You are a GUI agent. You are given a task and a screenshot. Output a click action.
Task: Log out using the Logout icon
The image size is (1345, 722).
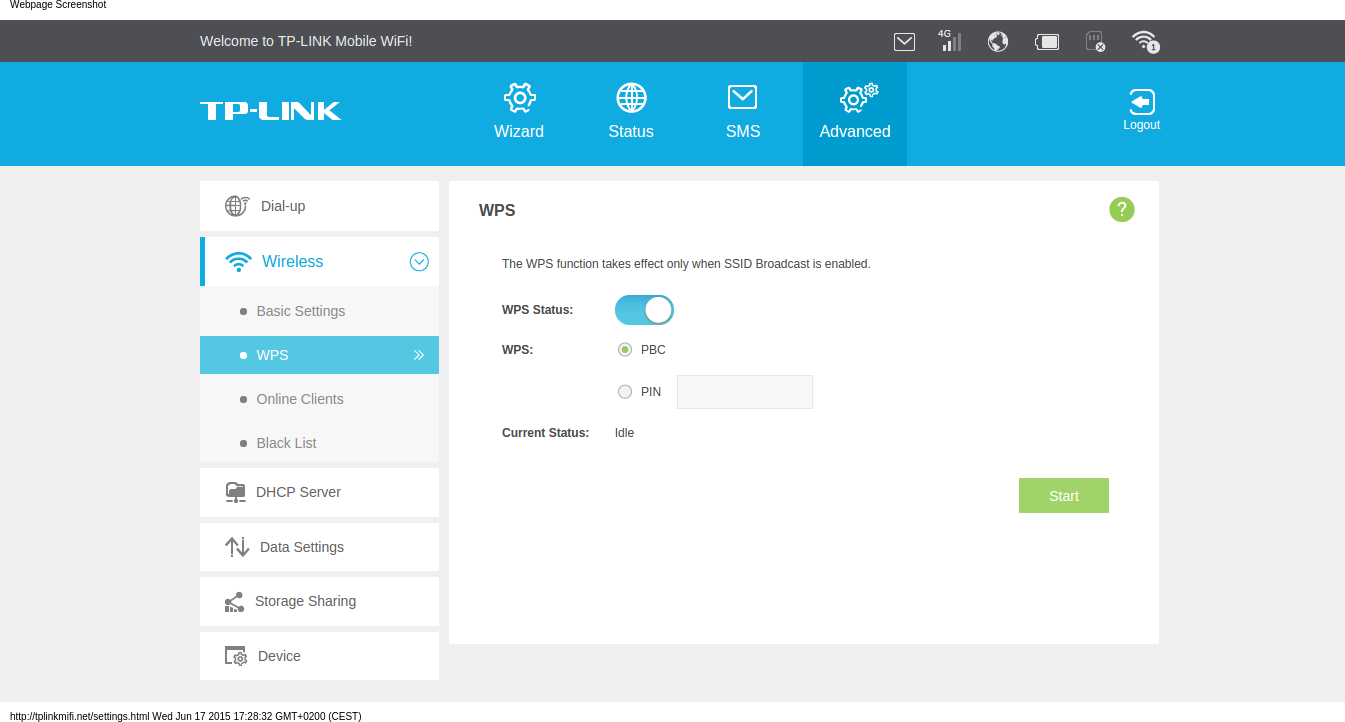pyautogui.click(x=1141, y=110)
